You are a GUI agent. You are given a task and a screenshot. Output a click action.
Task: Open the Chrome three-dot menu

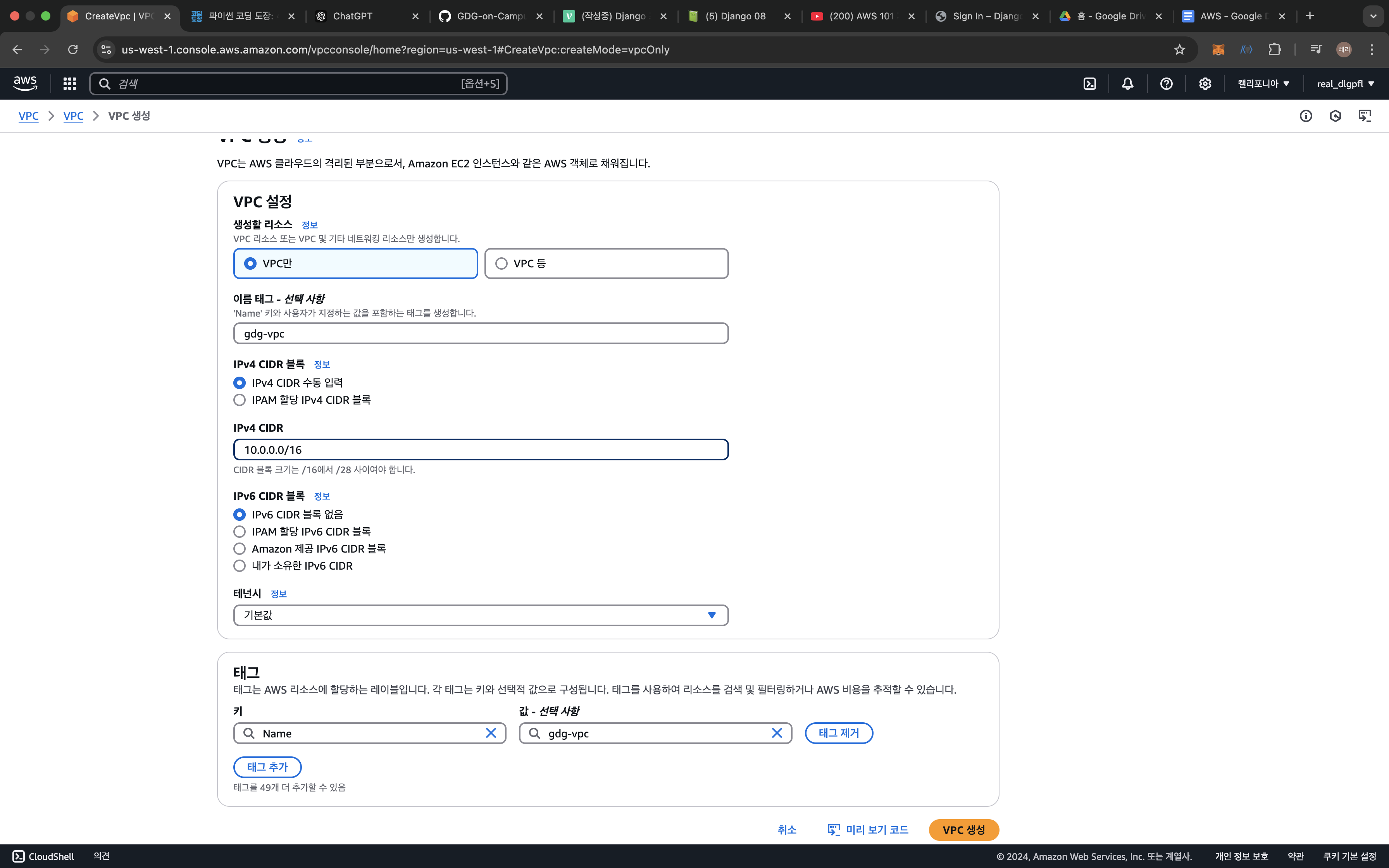1372,50
